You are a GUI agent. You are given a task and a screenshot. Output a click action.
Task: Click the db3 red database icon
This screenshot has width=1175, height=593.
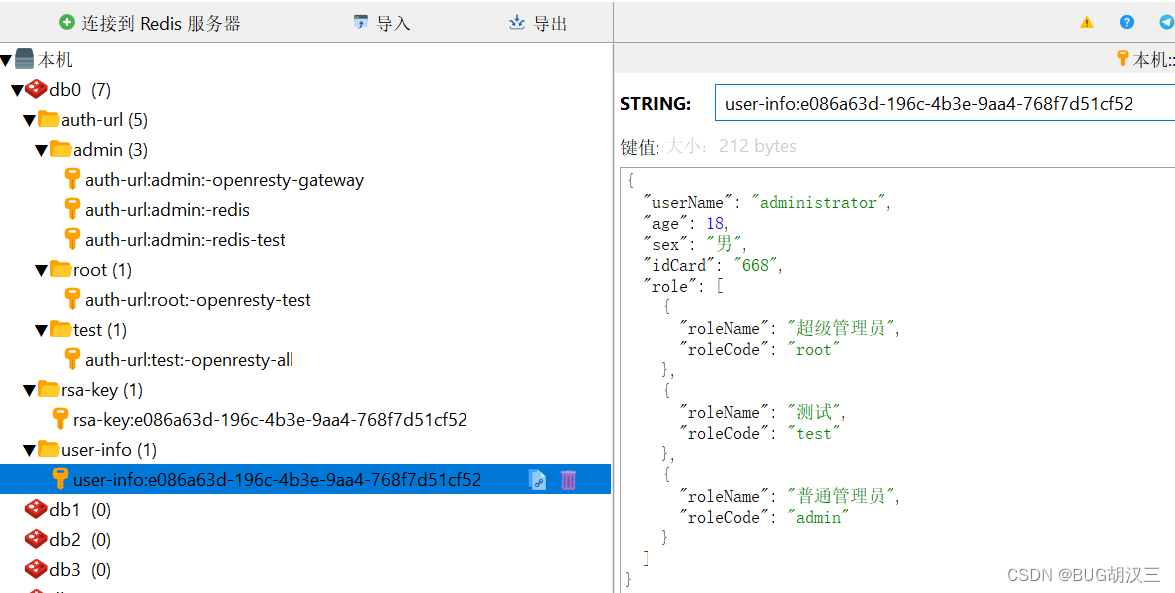pyautogui.click(x=36, y=569)
